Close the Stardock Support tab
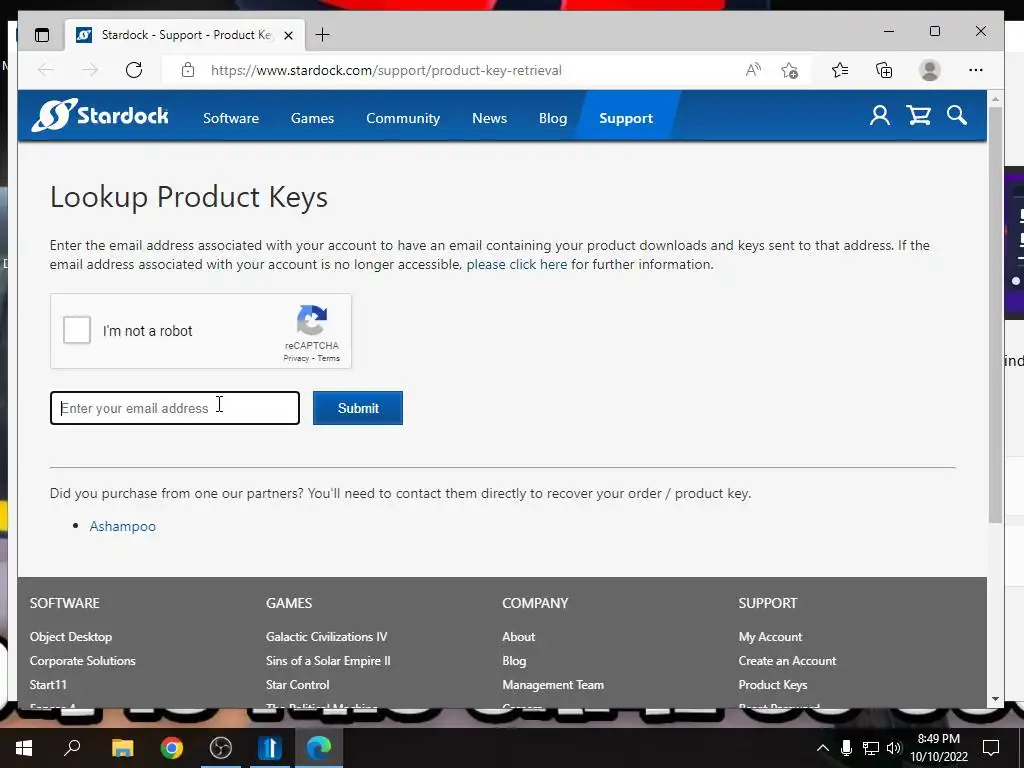The image size is (1024, 768). click(288, 35)
